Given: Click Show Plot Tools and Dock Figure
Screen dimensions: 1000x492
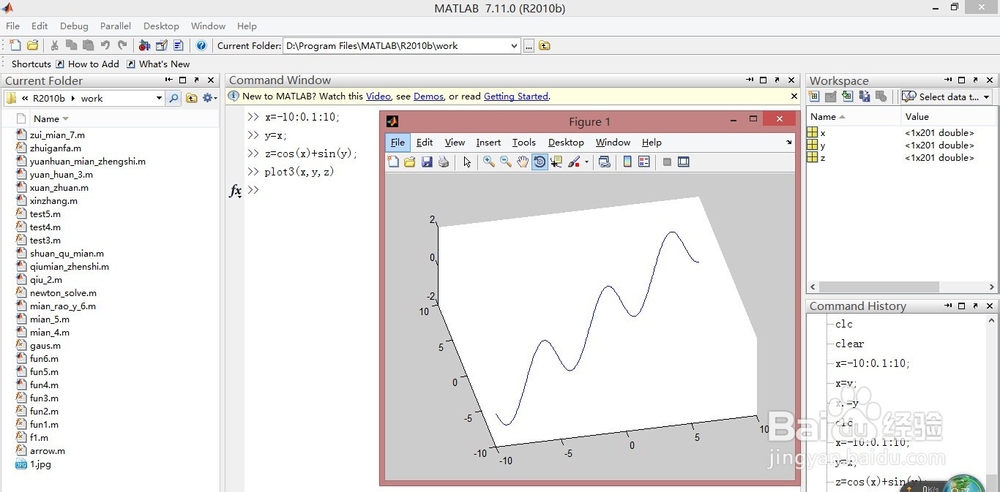Looking at the screenshot, I should [x=684, y=162].
